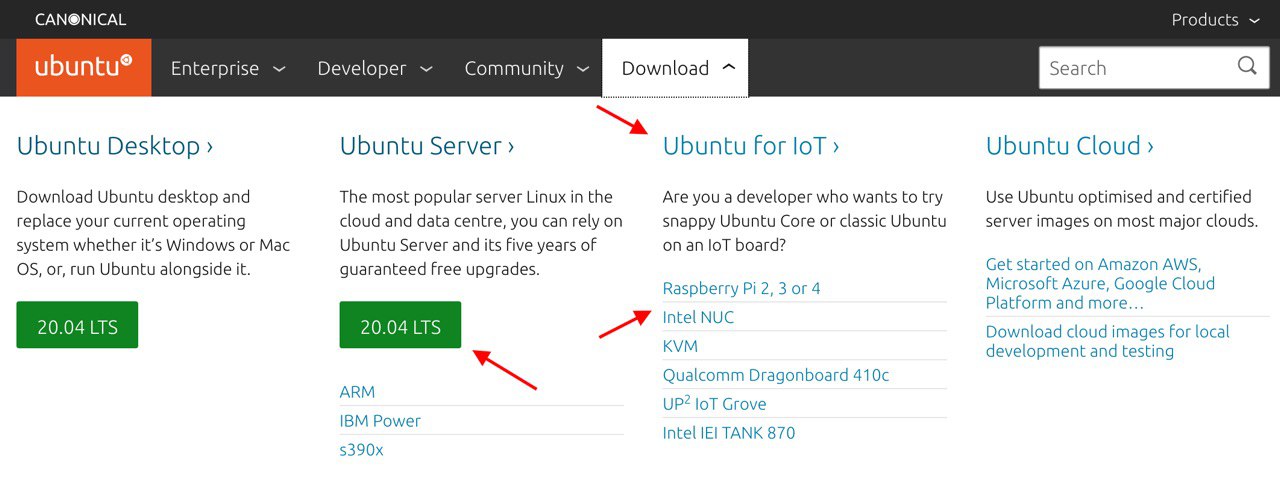Click the 'Are you a developer' paragraph

coord(804,221)
